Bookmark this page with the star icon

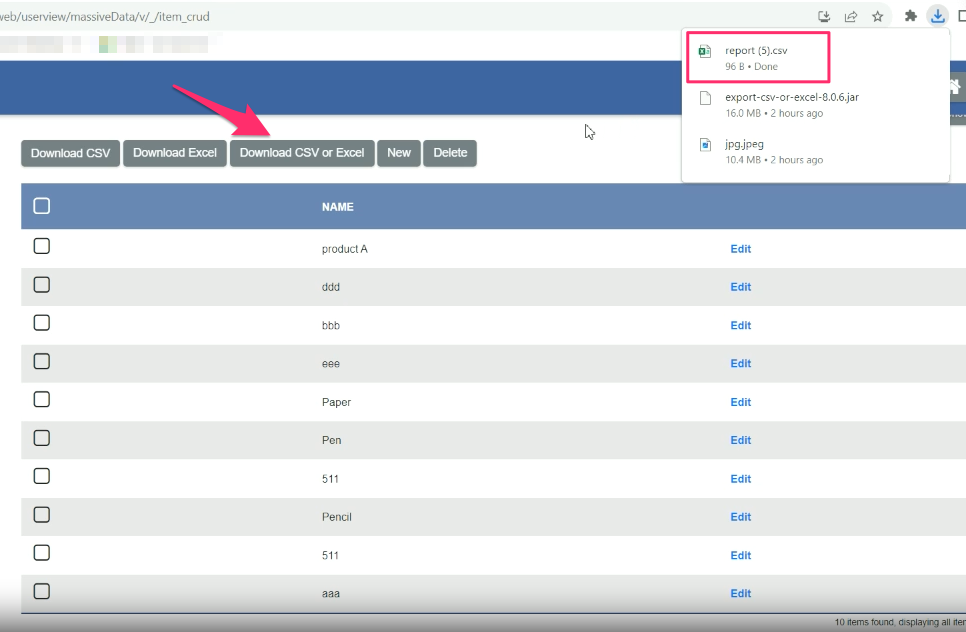877,16
